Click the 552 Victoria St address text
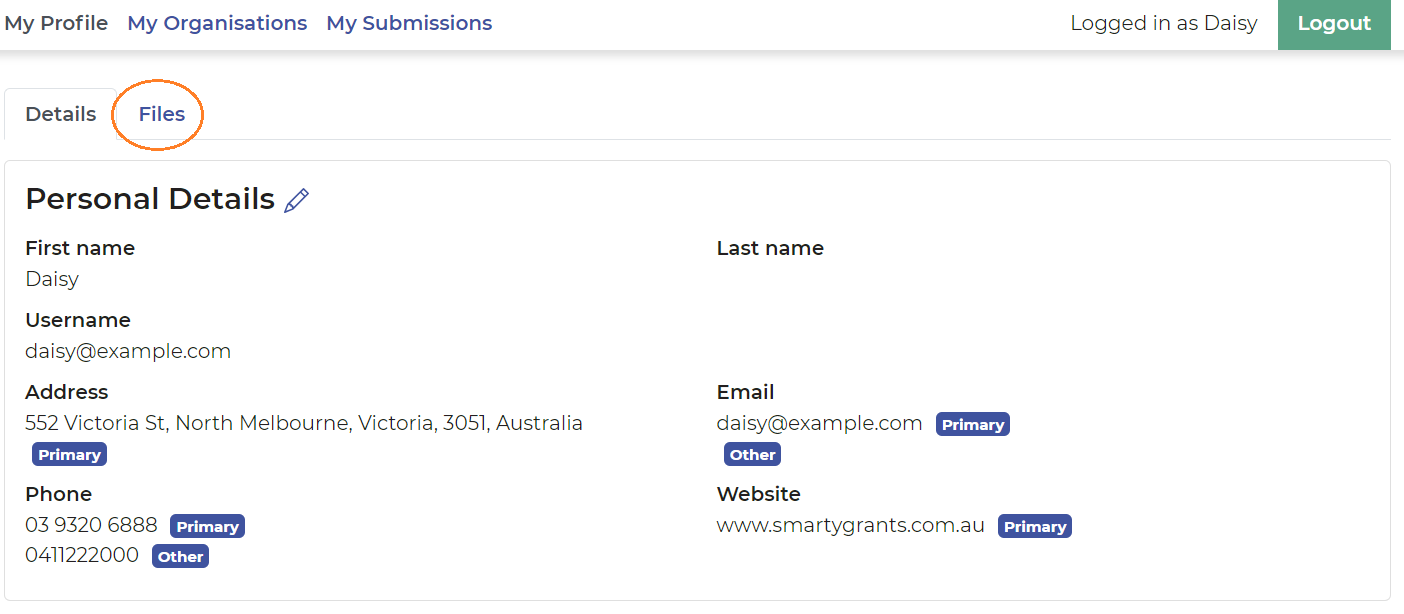1404x614 pixels. (304, 423)
